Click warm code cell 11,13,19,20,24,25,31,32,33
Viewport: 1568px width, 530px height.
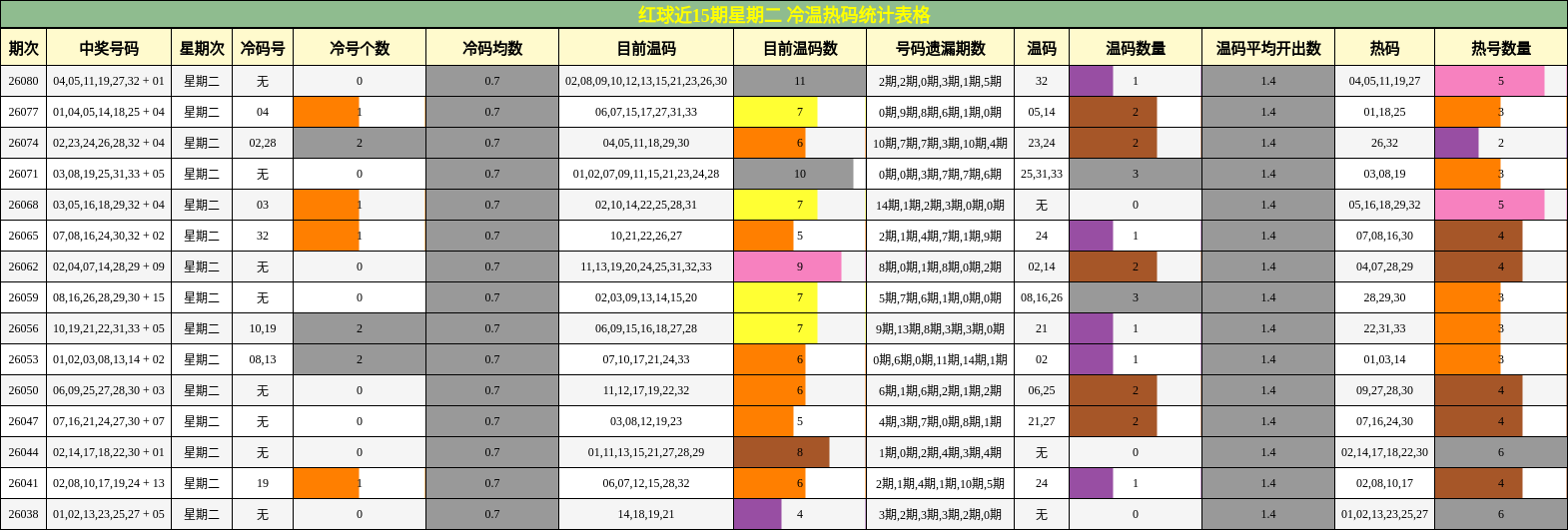[646, 266]
